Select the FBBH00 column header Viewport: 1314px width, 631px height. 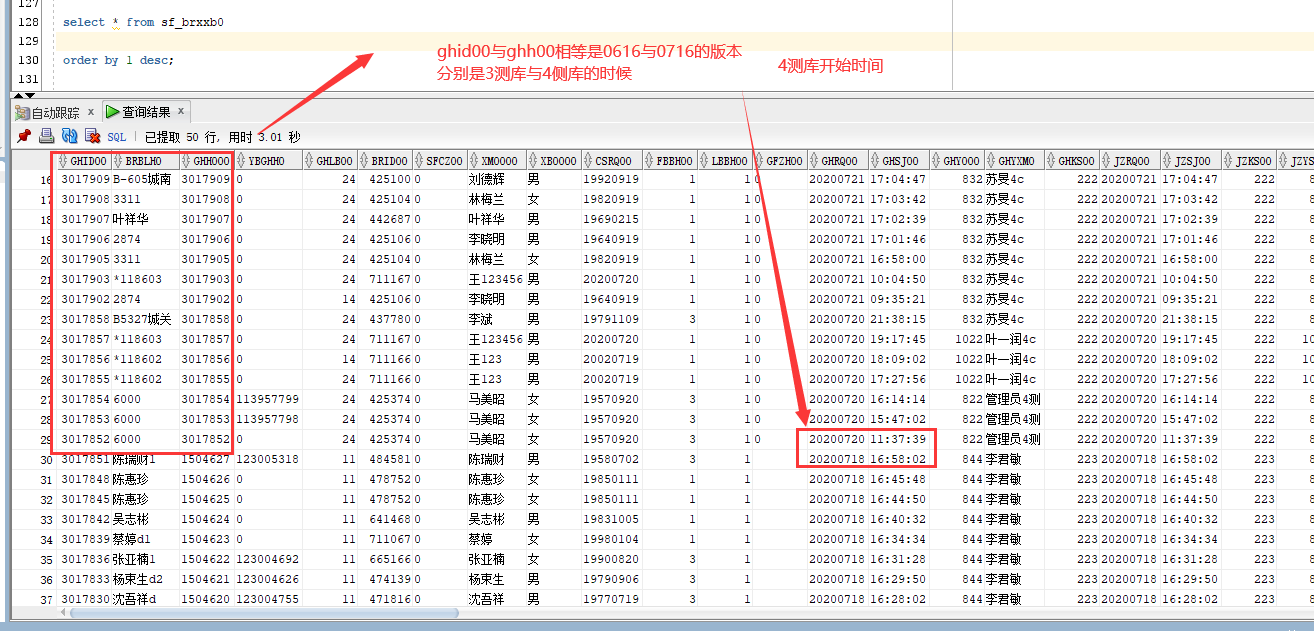click(670, 160)
